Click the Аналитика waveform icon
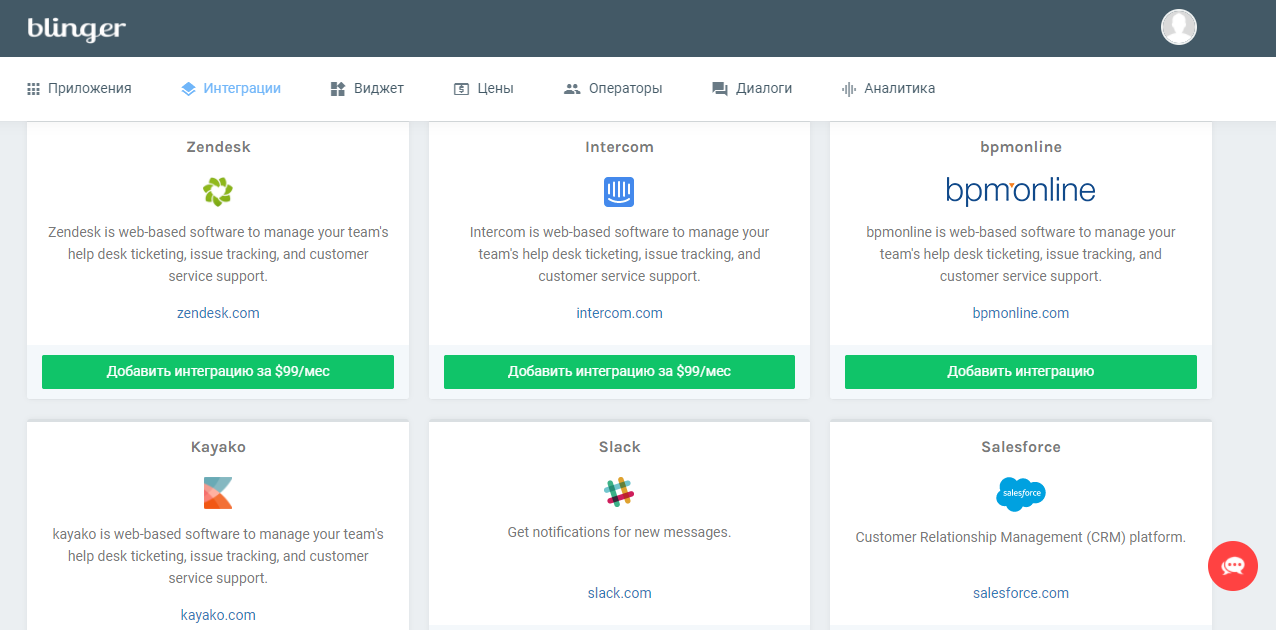This screenshot has height=630, width=1276. (x=848, y=88)
